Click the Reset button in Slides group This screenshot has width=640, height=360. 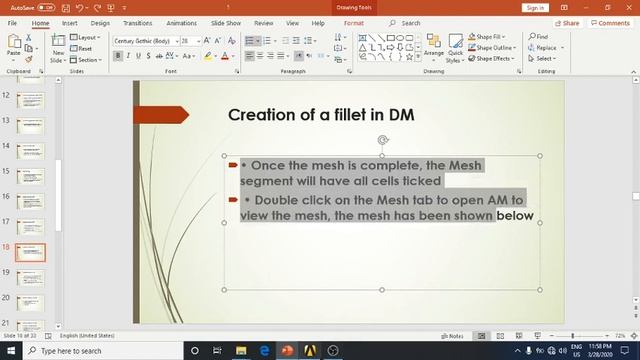[x=81, y=49]
